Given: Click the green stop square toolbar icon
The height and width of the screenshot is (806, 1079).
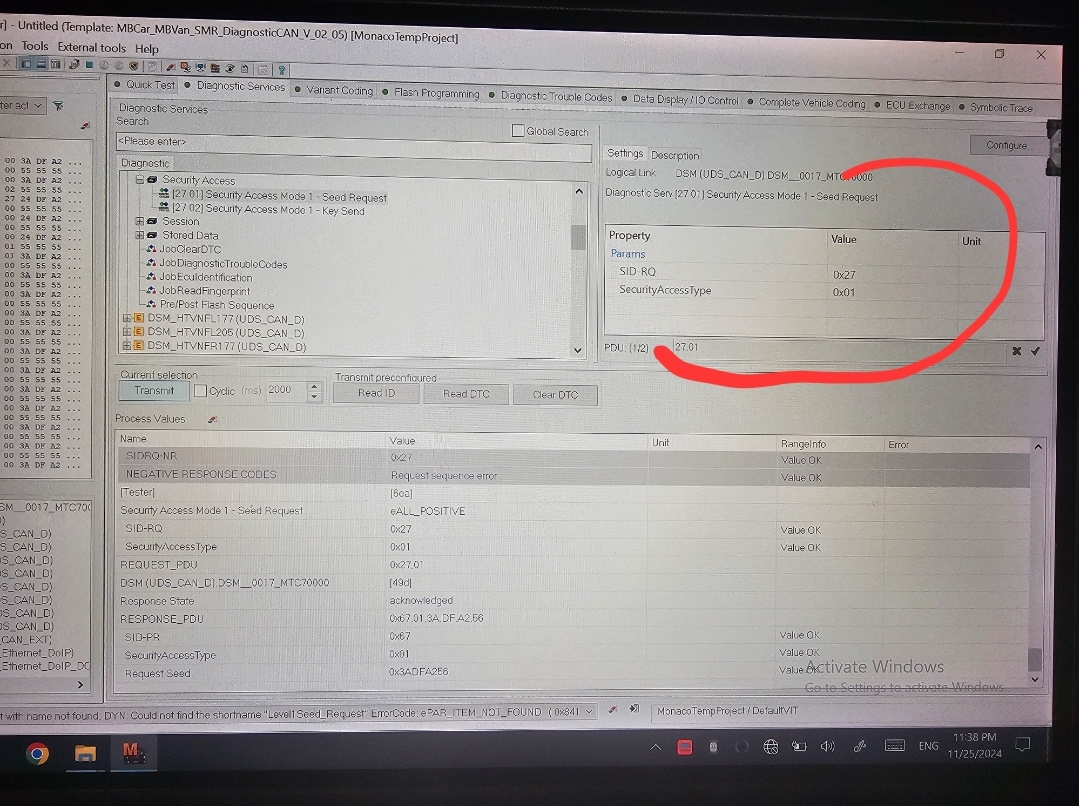Looking at the screenshot, I should tap(88, 66).
